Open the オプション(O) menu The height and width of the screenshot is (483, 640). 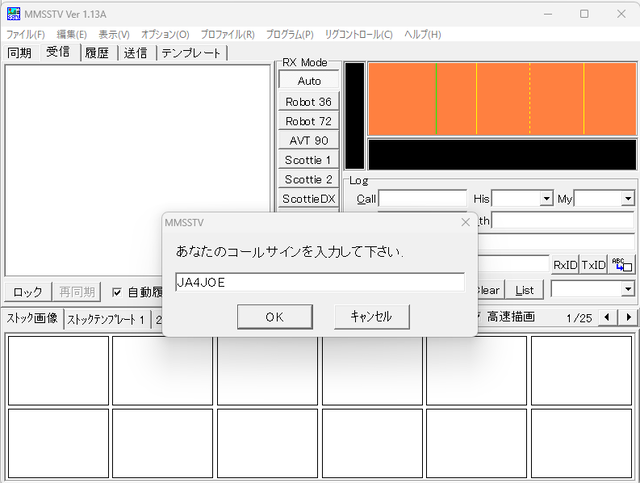pyautogui.click(x=165, y=35)
